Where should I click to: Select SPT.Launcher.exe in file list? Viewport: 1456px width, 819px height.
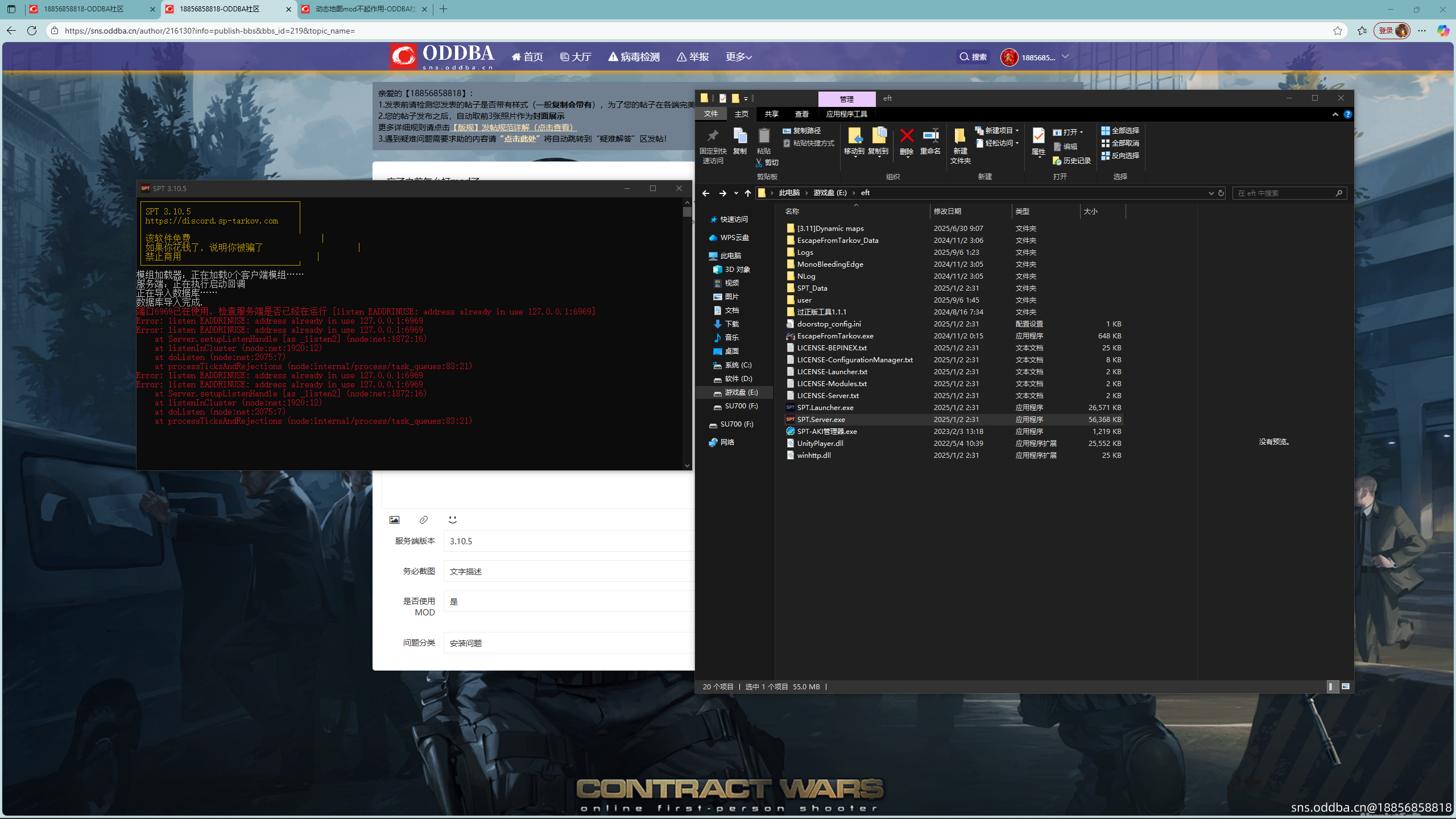[825, 408]
